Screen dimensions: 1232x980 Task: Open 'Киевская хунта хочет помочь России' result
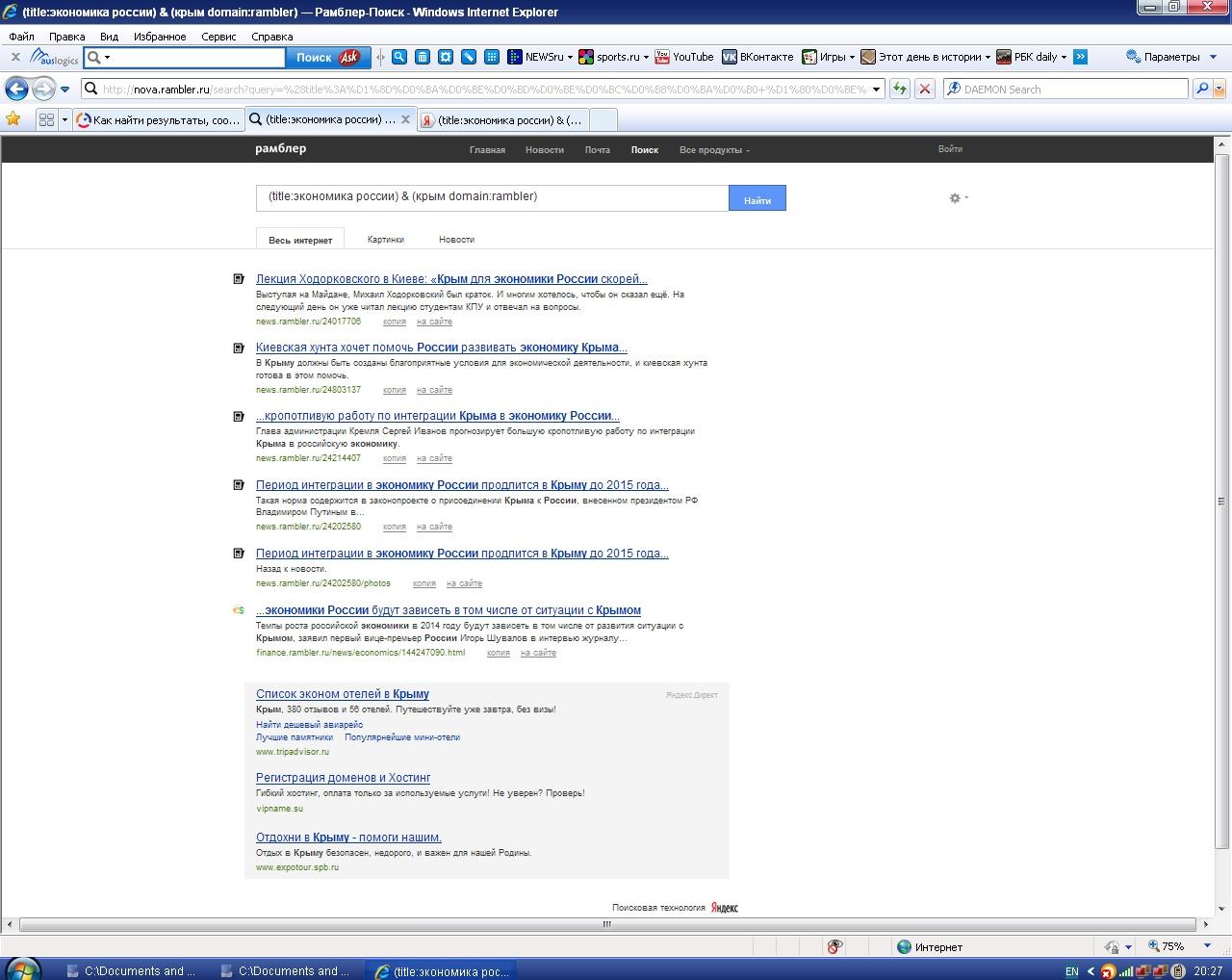442,348
